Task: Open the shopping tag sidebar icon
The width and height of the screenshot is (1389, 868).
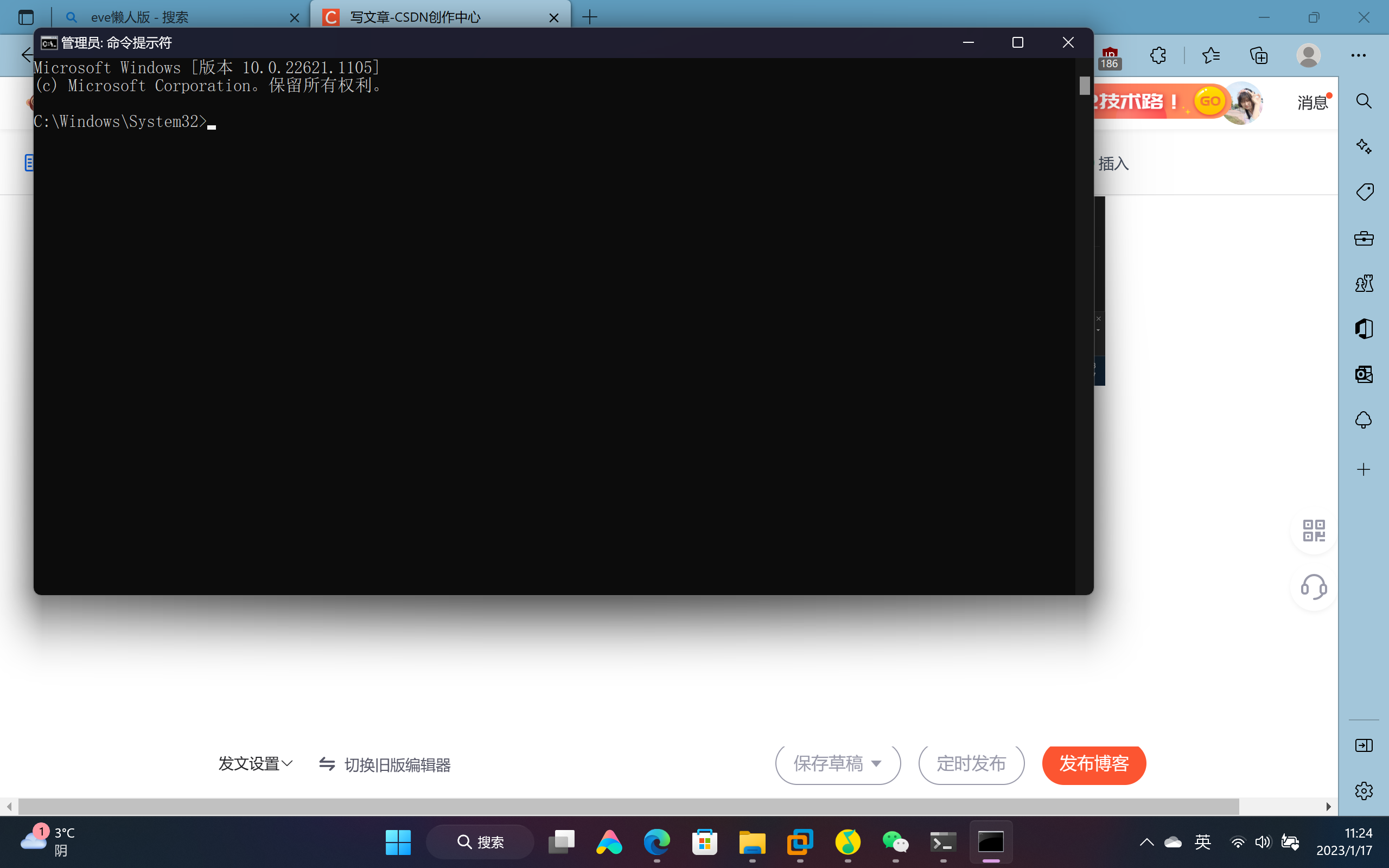Action: pos(1363,192)
